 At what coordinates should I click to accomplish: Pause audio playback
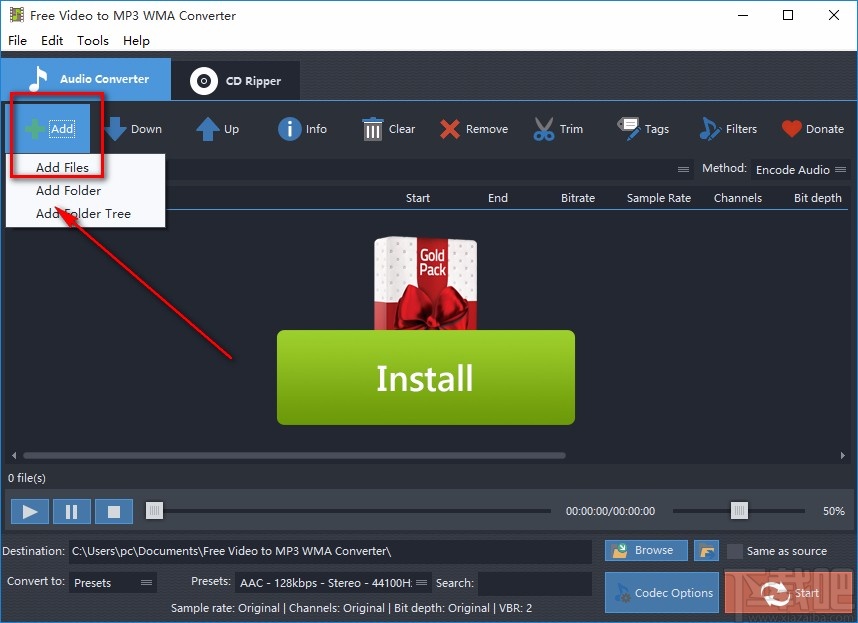pos(72,511)
